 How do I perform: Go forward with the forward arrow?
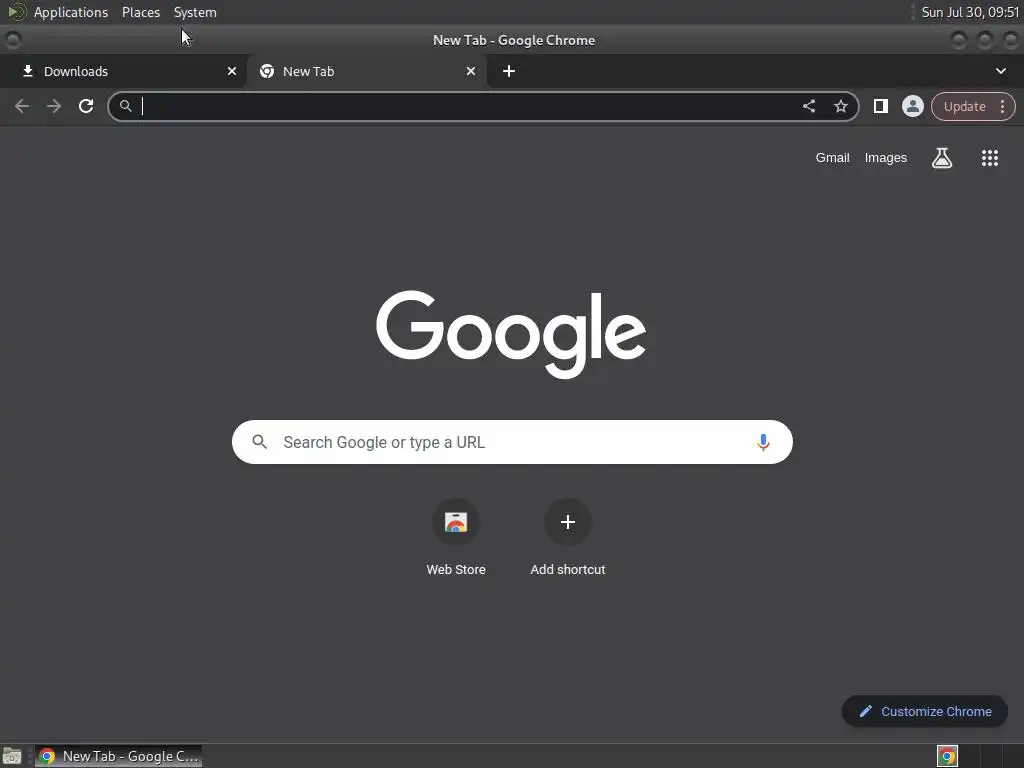coord(54,106)
